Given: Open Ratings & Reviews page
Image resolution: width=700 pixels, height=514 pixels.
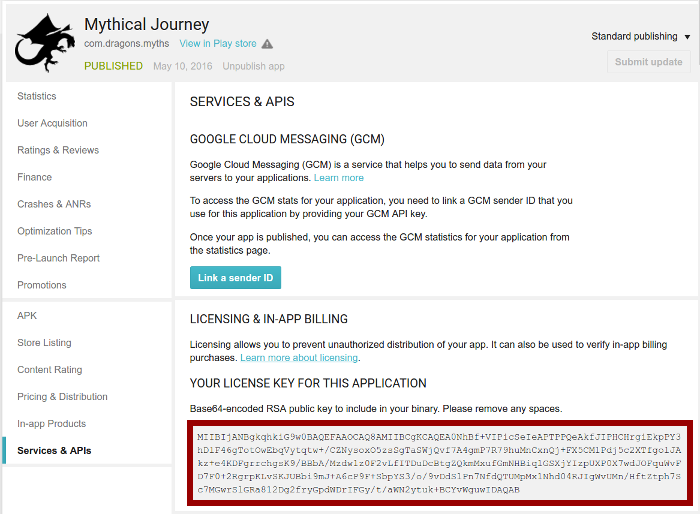Looking at the screenshot, I should [58, 150].
